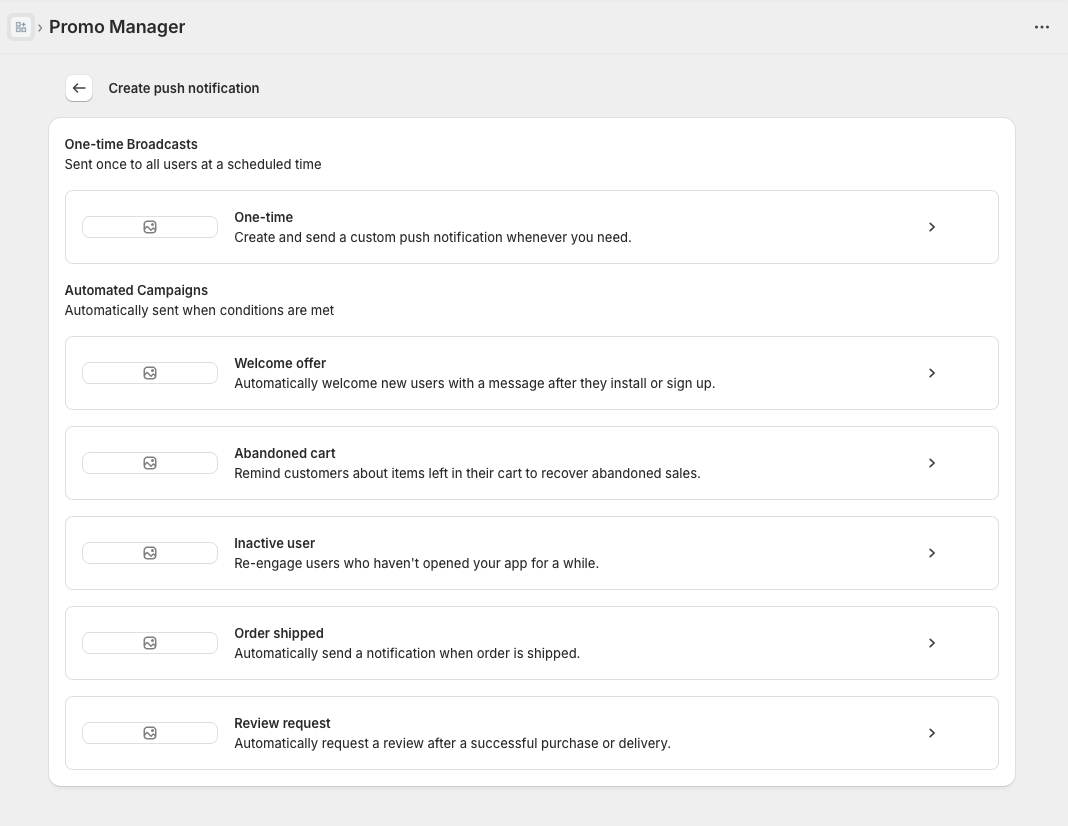Screen dimensions: 1068x826
Task: Click the Welcome offer image placeholder icon
Action: (150, 373)
